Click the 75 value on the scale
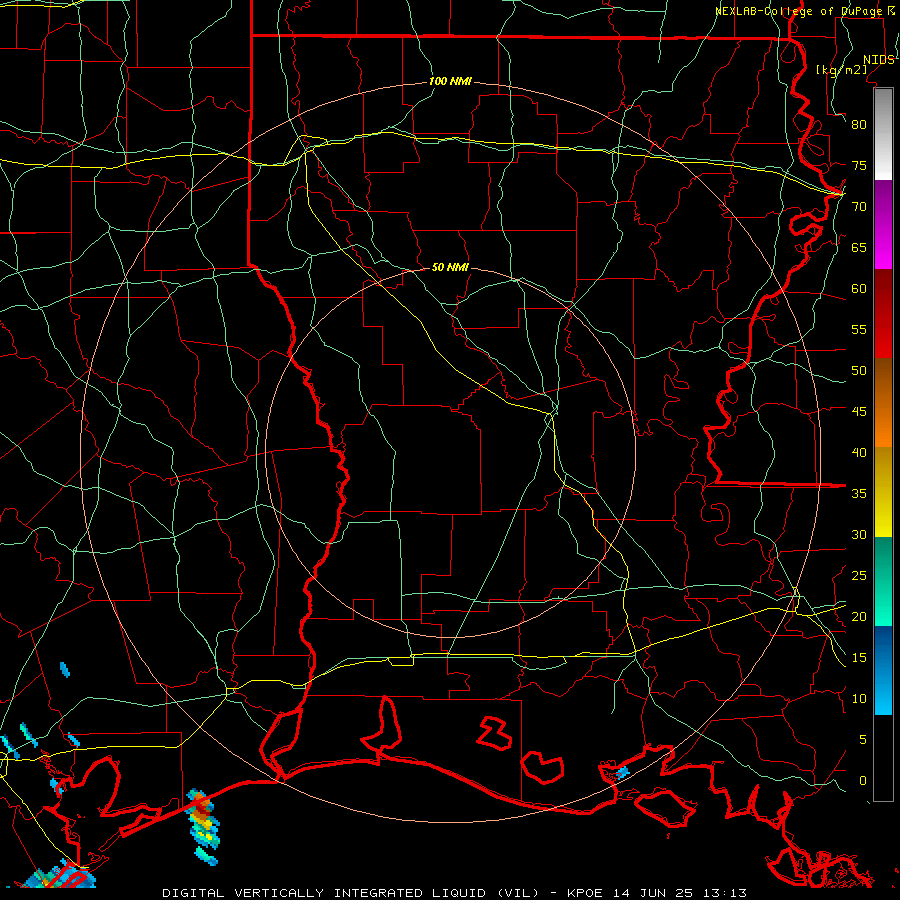900x900 pixels. pos(859,165)
